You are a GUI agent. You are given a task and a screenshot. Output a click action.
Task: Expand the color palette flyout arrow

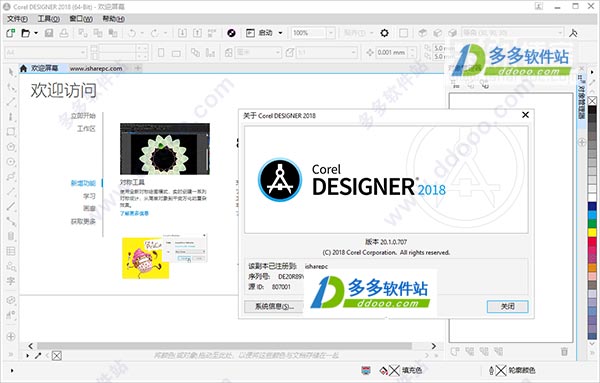point(592,72)
